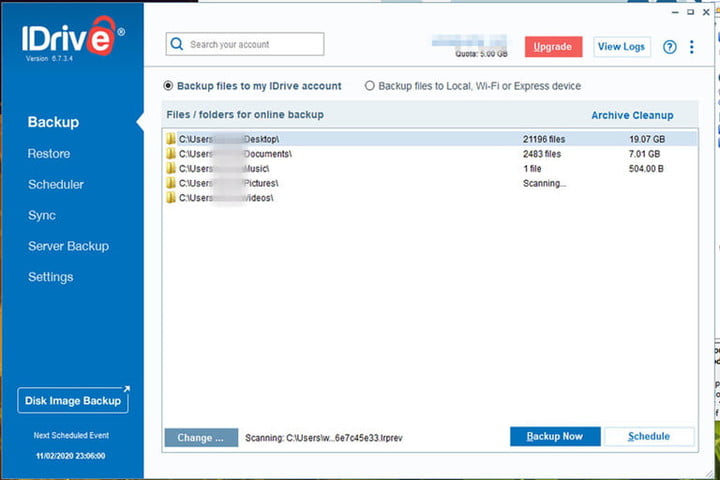Click the Next Scheduled Event label
Image resolution: width=720 pixels, height=480 pixels.
point(71,435)
